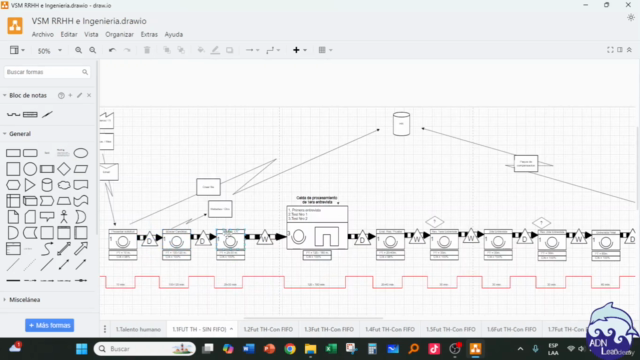
Task: Open the table insert dropdown
Action: pos(325,50)
